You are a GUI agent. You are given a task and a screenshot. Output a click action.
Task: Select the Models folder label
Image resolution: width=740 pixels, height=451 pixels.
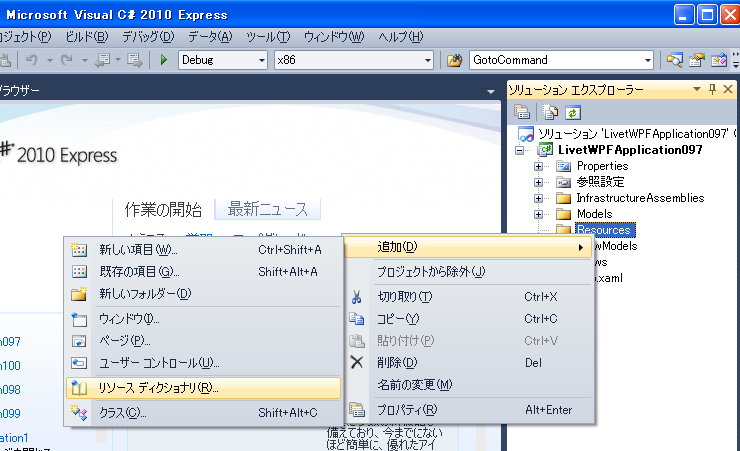pos(595,214)
